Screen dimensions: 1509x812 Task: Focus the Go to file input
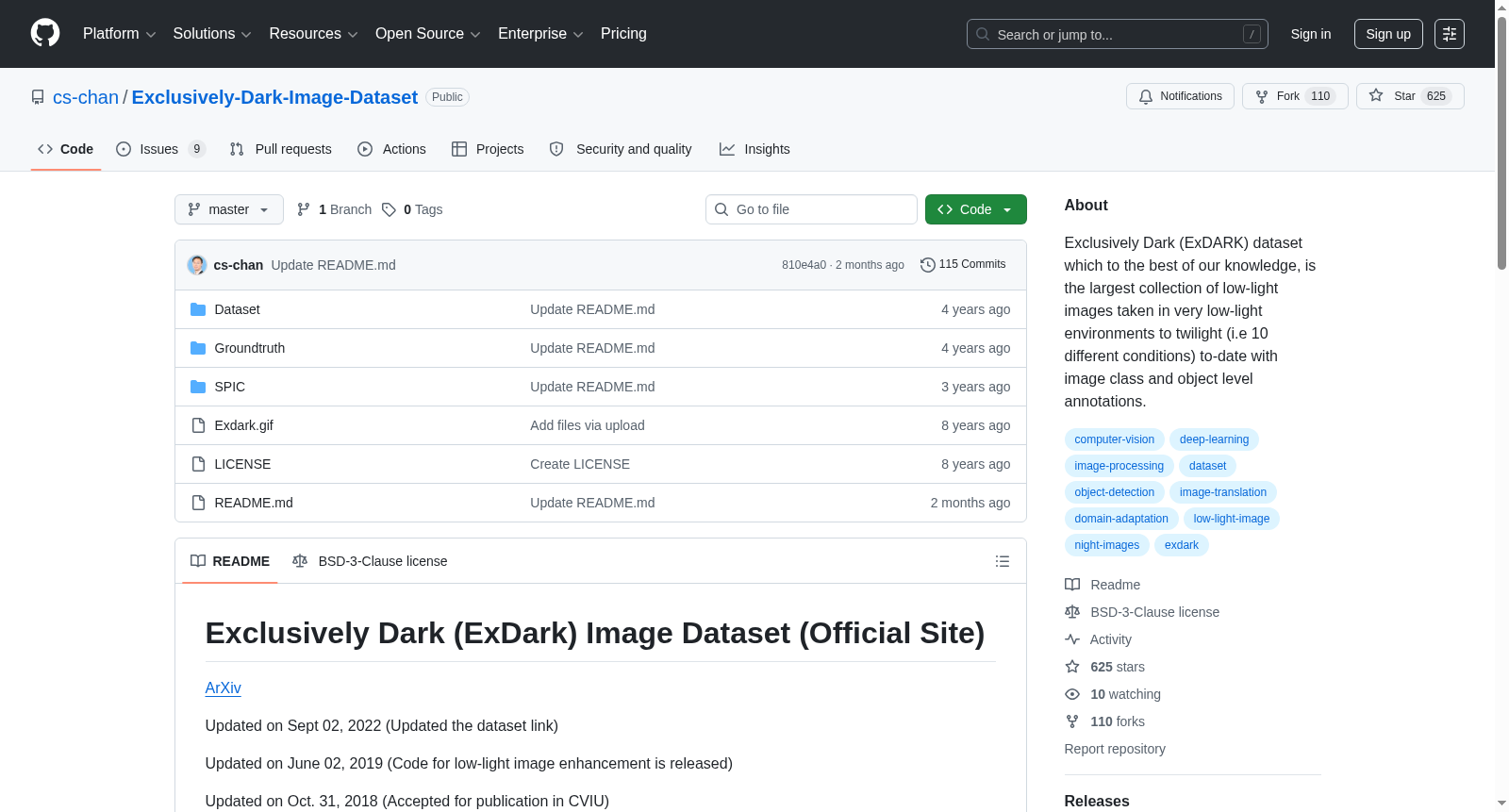click(811, 209)
